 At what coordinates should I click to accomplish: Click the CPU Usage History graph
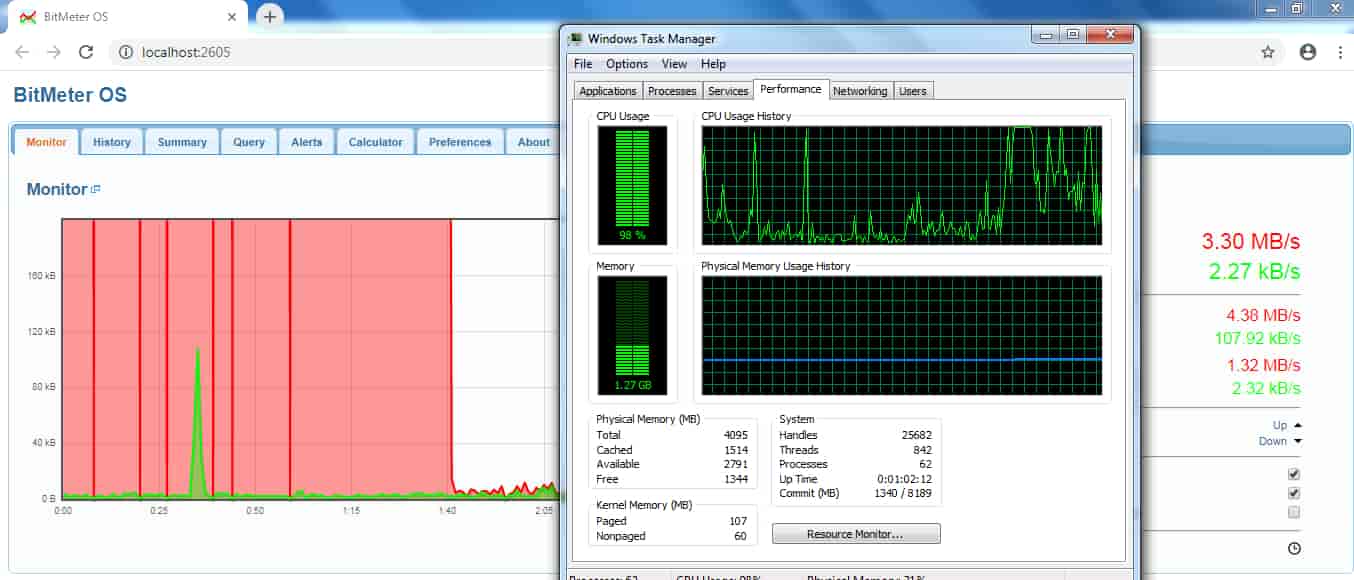click(901, 185)
